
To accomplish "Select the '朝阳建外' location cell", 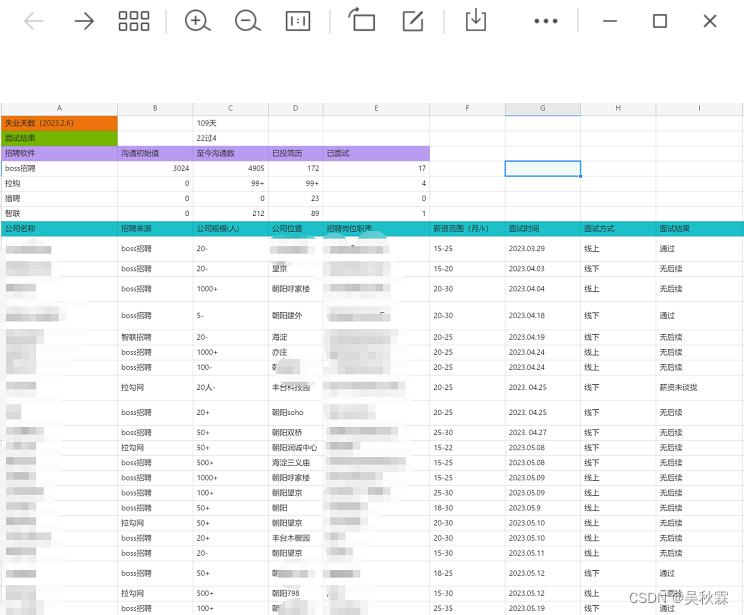I will tap(296, 316).
